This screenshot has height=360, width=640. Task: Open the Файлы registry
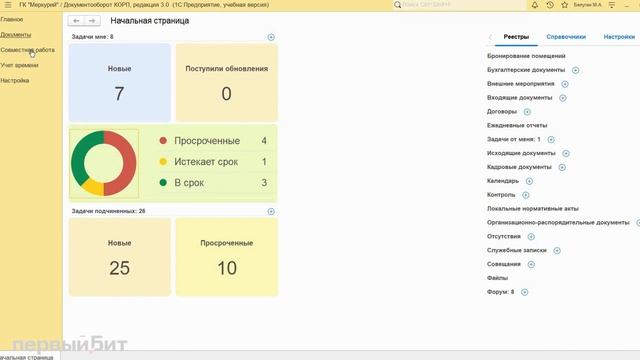(497, 278)
